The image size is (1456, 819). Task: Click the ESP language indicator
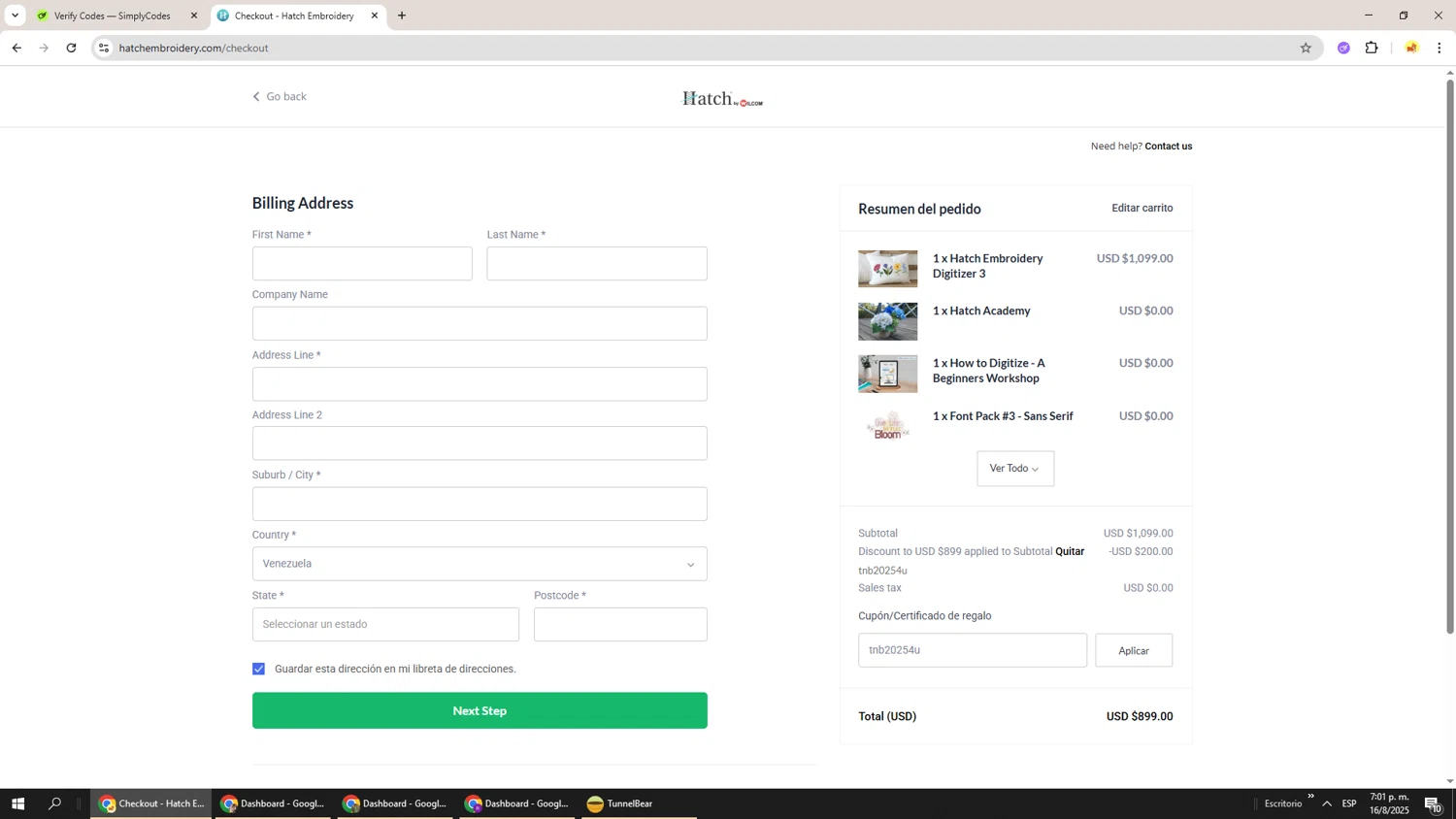point(1349,803)
